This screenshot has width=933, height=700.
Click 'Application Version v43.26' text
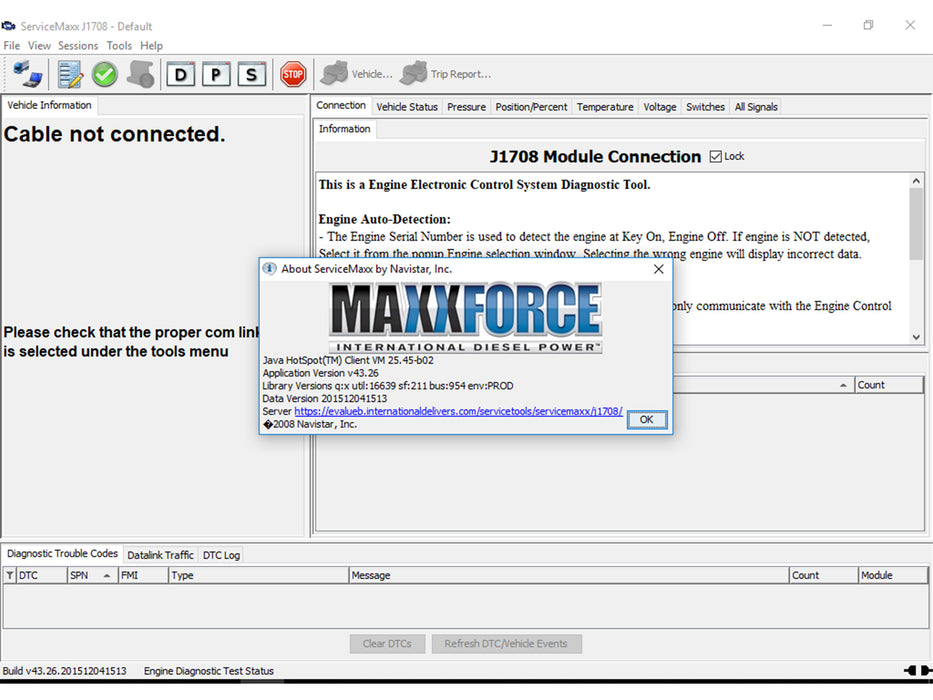click(321, 373)
